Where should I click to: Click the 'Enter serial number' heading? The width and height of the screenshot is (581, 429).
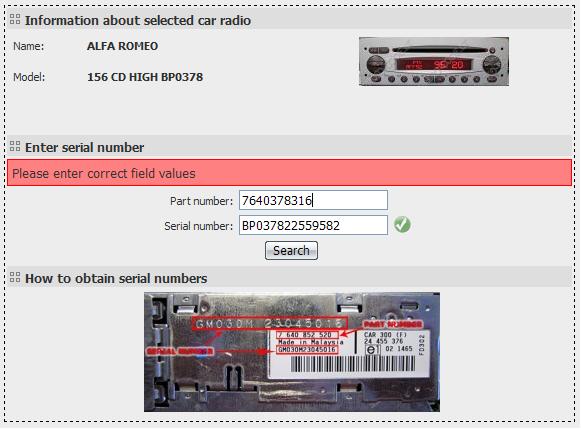coord(84,147)
